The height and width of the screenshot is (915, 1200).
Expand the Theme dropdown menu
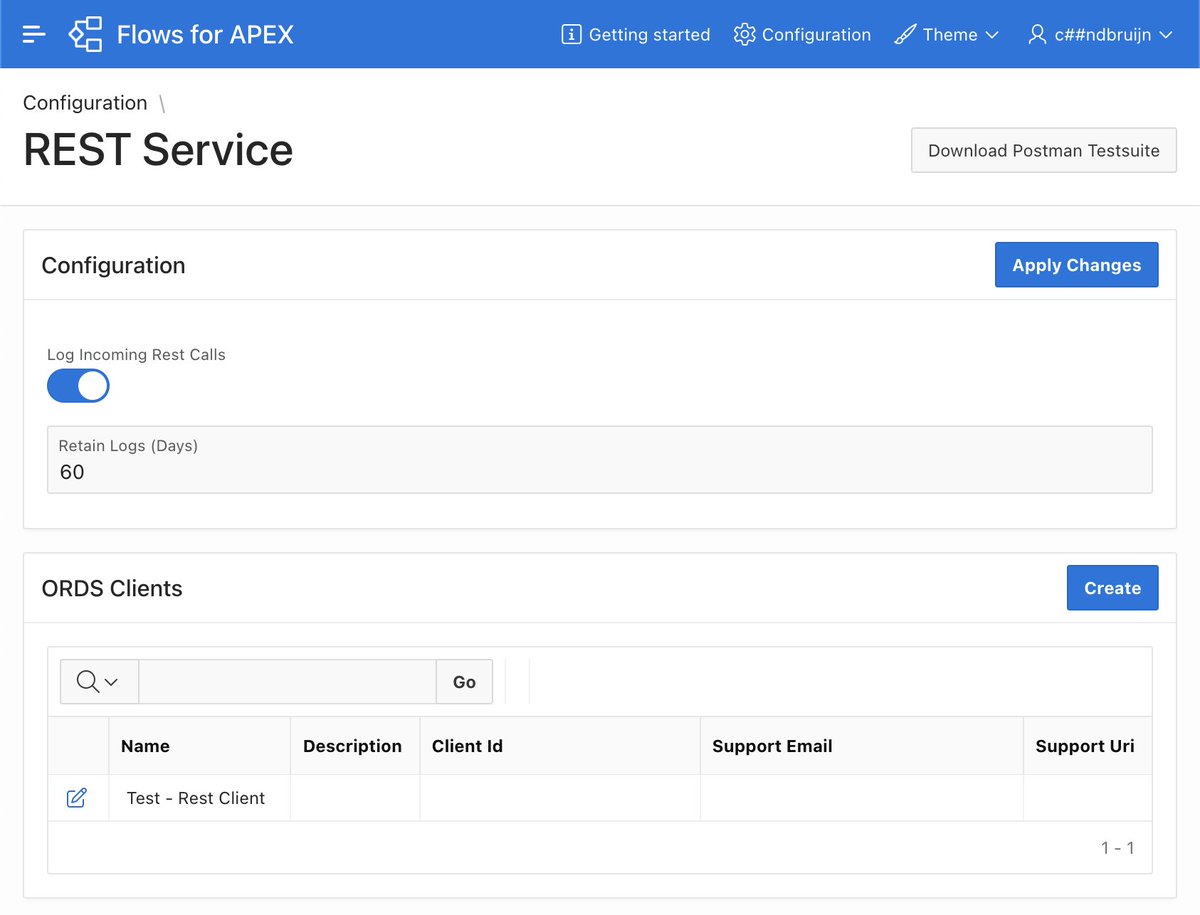(x=947, y=34)
